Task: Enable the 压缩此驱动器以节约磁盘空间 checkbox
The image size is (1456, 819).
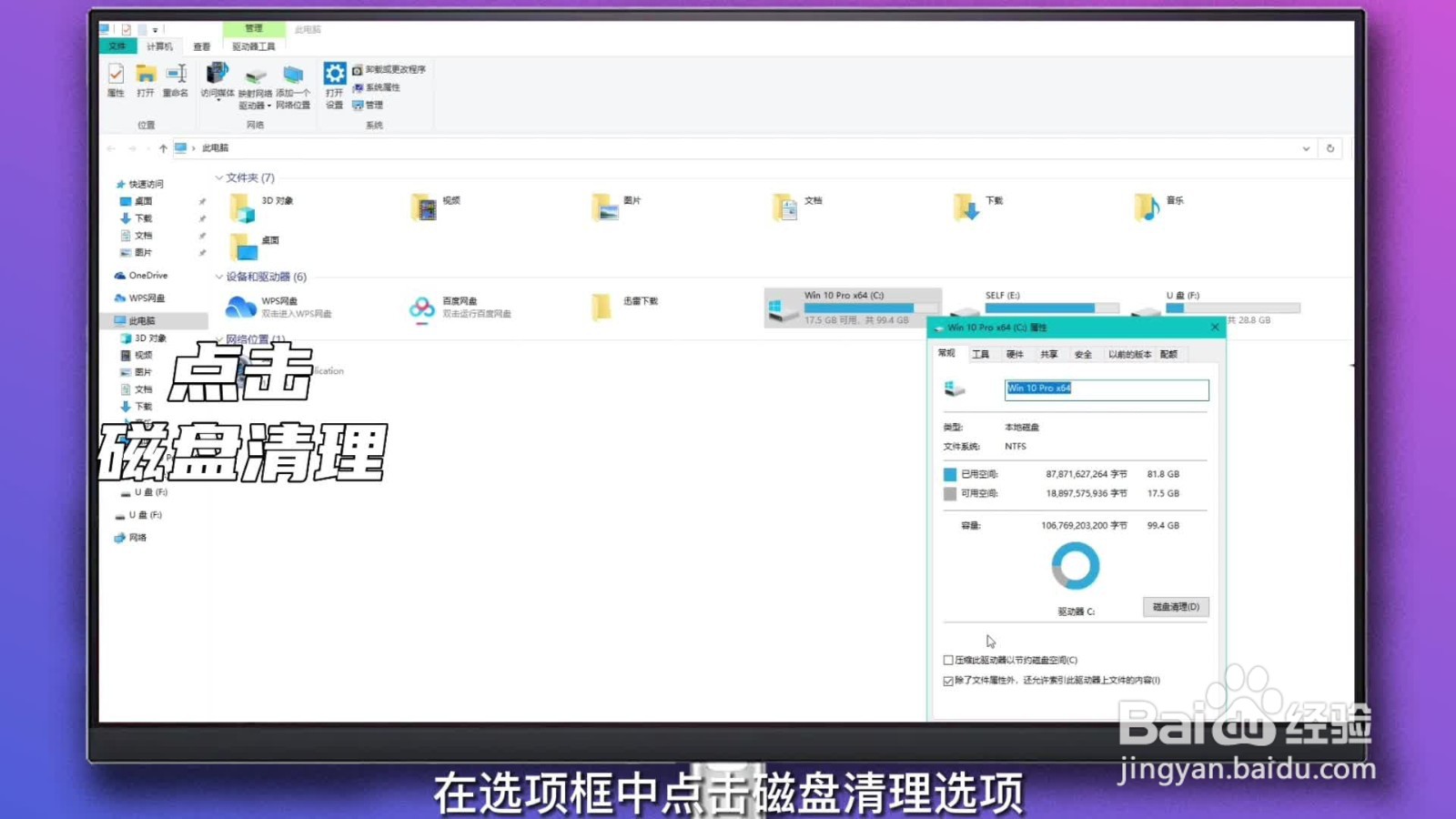Action: [948, 659]
